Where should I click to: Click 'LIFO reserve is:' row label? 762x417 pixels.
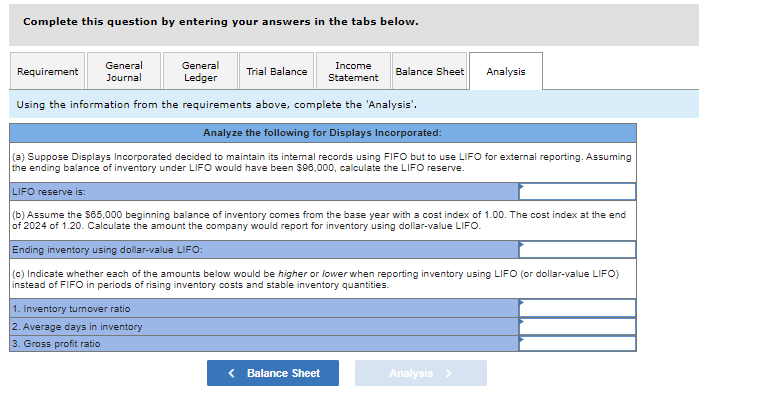49,192
